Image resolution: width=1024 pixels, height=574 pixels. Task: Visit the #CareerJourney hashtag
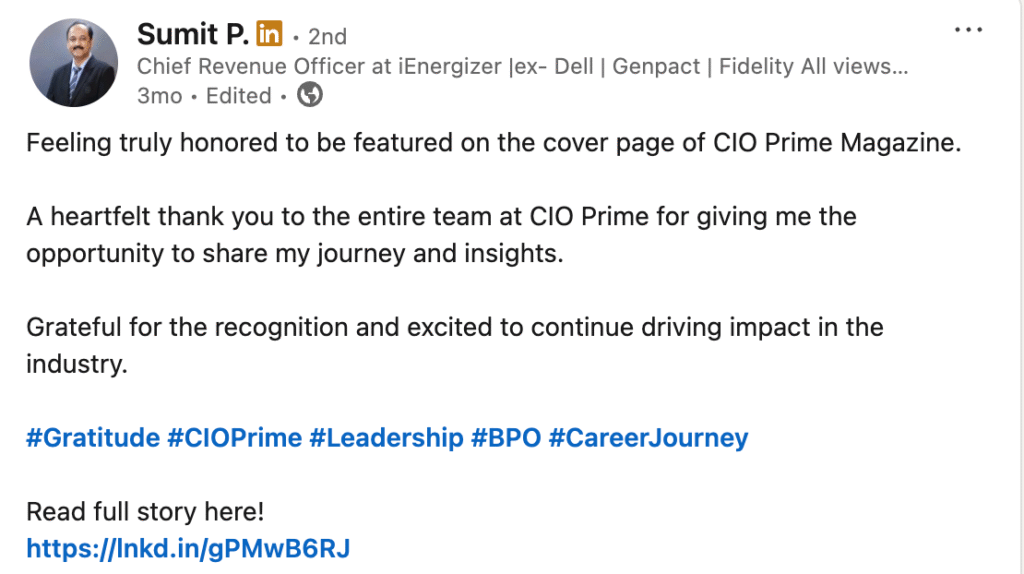click(648, 438)
